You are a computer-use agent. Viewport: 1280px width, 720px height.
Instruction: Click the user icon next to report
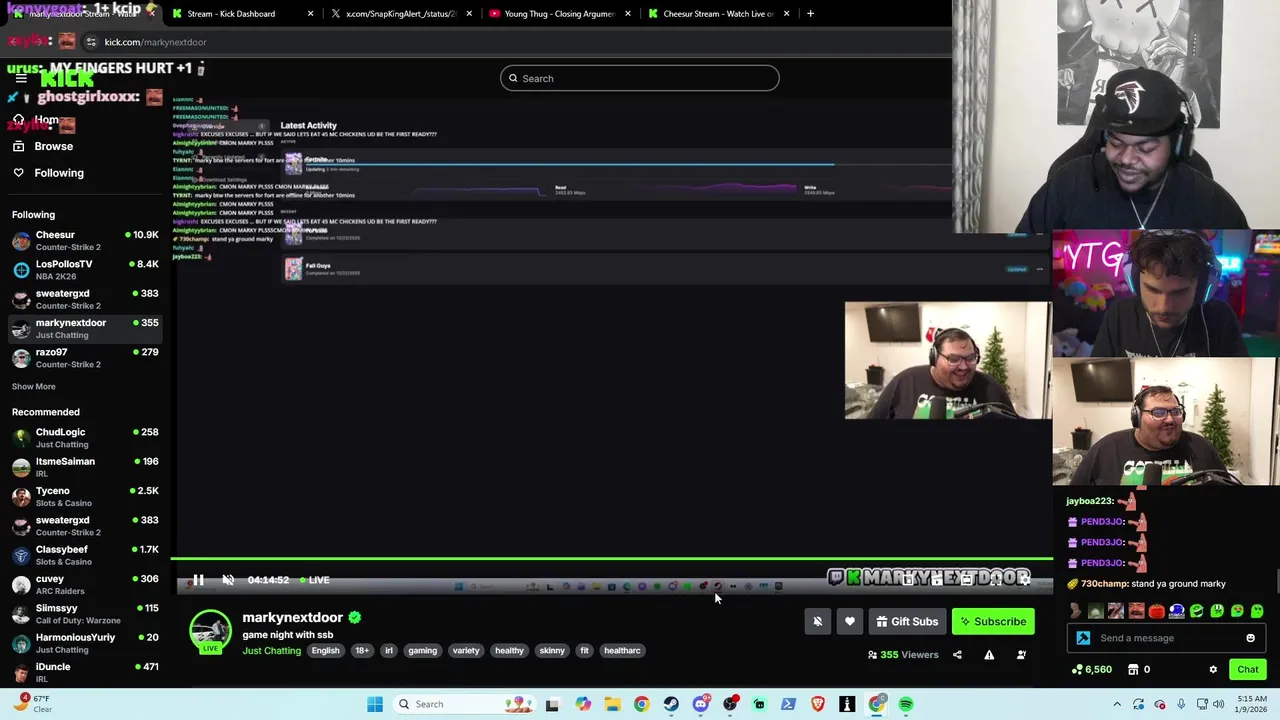click(x=1021, y=655)
